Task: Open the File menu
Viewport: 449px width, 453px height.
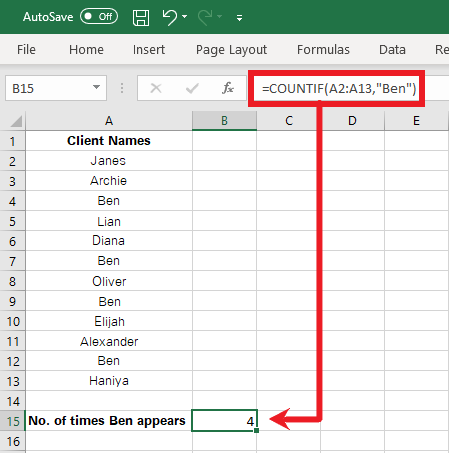Action: pyautogui.click(x=26, y=50)
